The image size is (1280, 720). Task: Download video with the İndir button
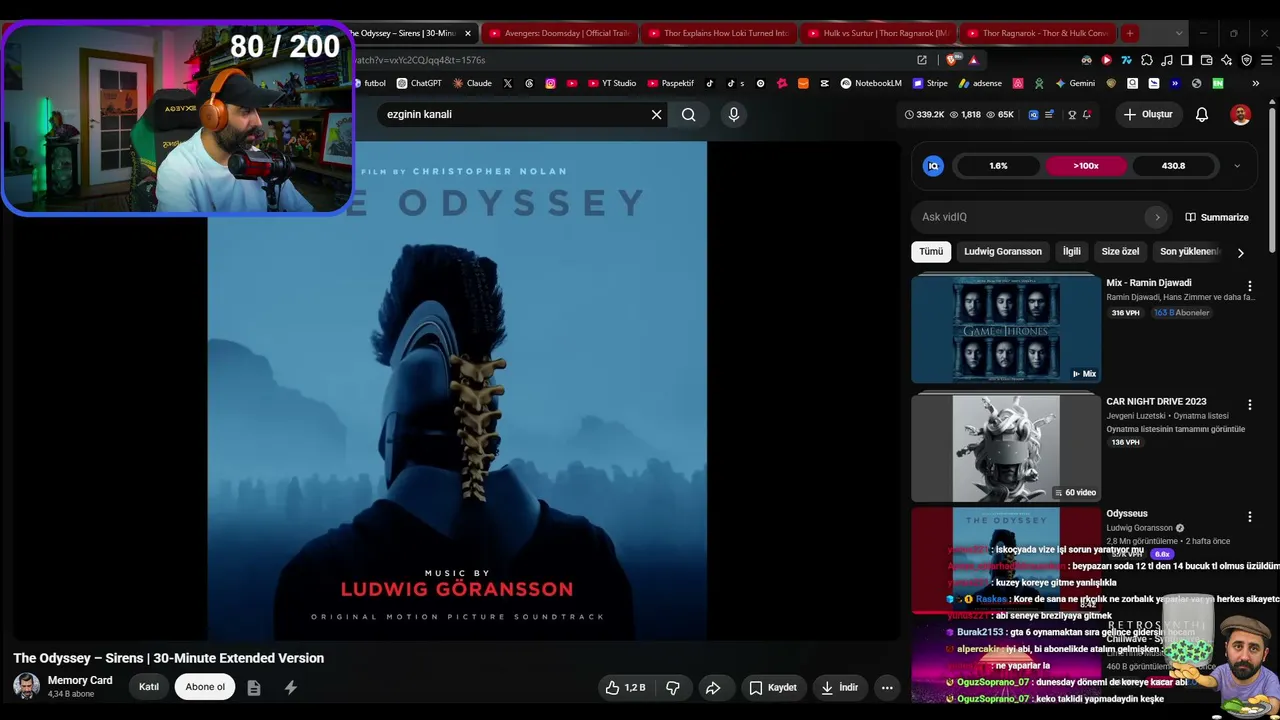pos(840,687)
